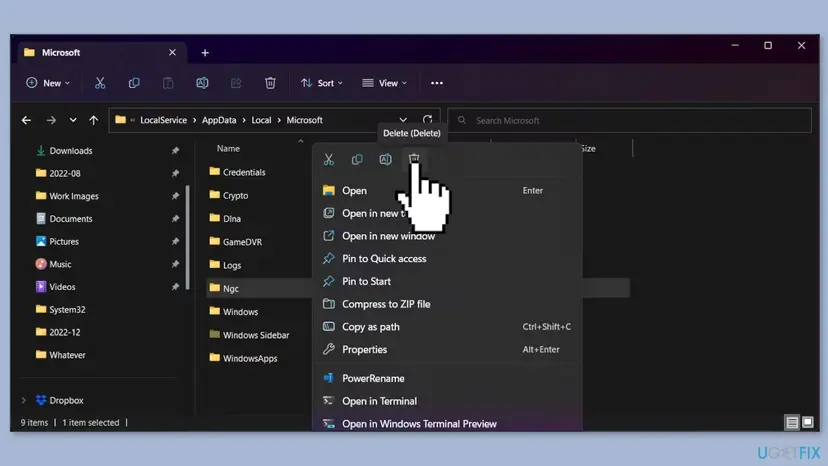Switch to large thumbnails view in the status bar
The height and width of the screenshot is (466, 828).
click(x=808, y=422)
